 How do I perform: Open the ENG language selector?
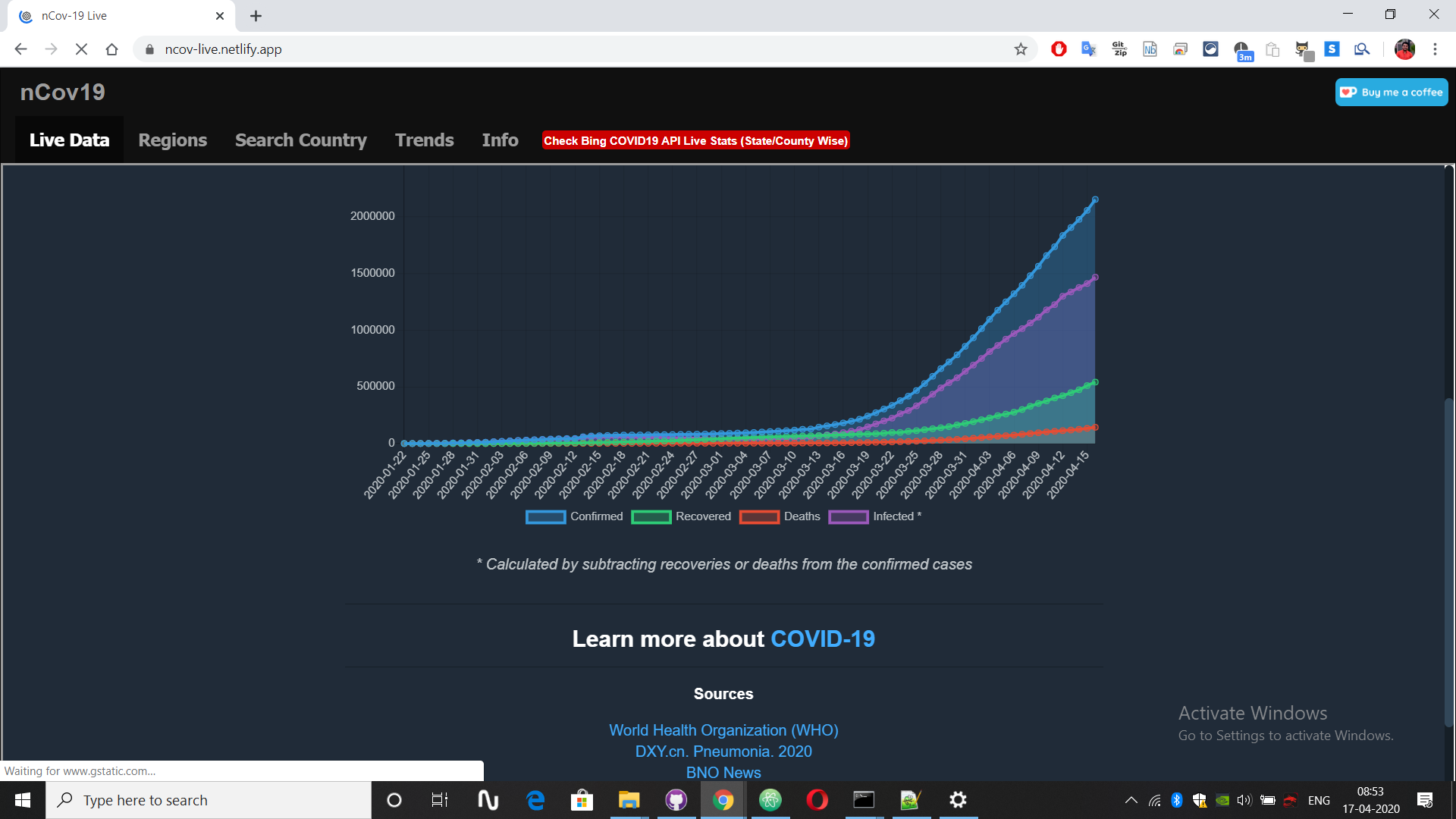1319,800
